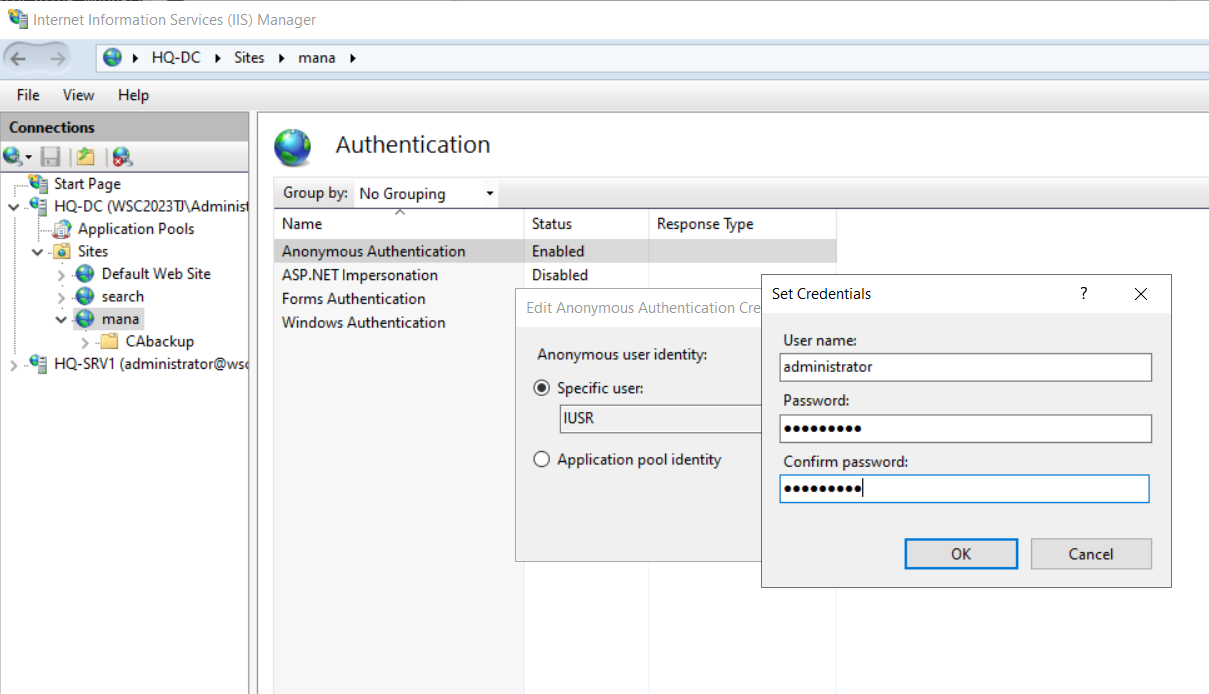This screenshot has height=694, width=1209.
Task: Choose Application pool identity radio button
Action: 542,460
